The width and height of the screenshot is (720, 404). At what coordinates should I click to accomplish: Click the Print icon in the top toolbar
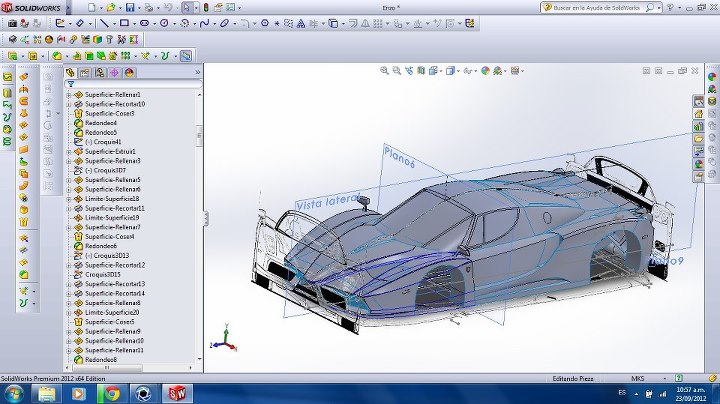(149, 7)
